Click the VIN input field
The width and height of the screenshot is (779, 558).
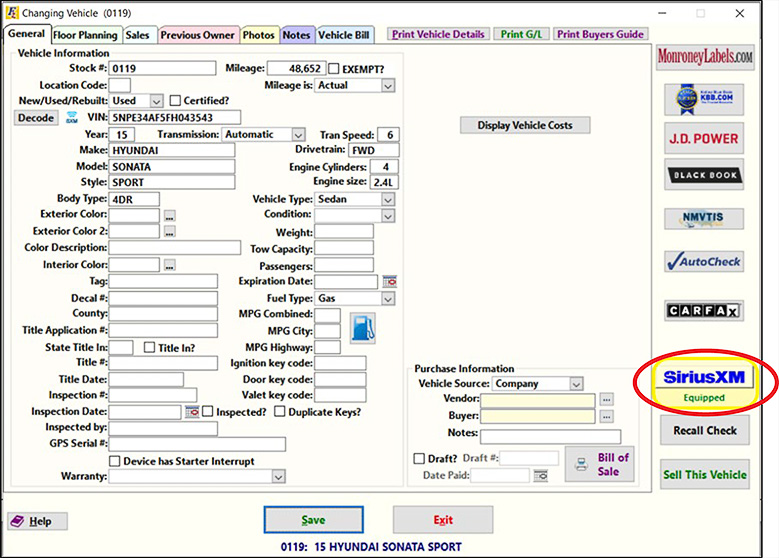coord(174,118)
